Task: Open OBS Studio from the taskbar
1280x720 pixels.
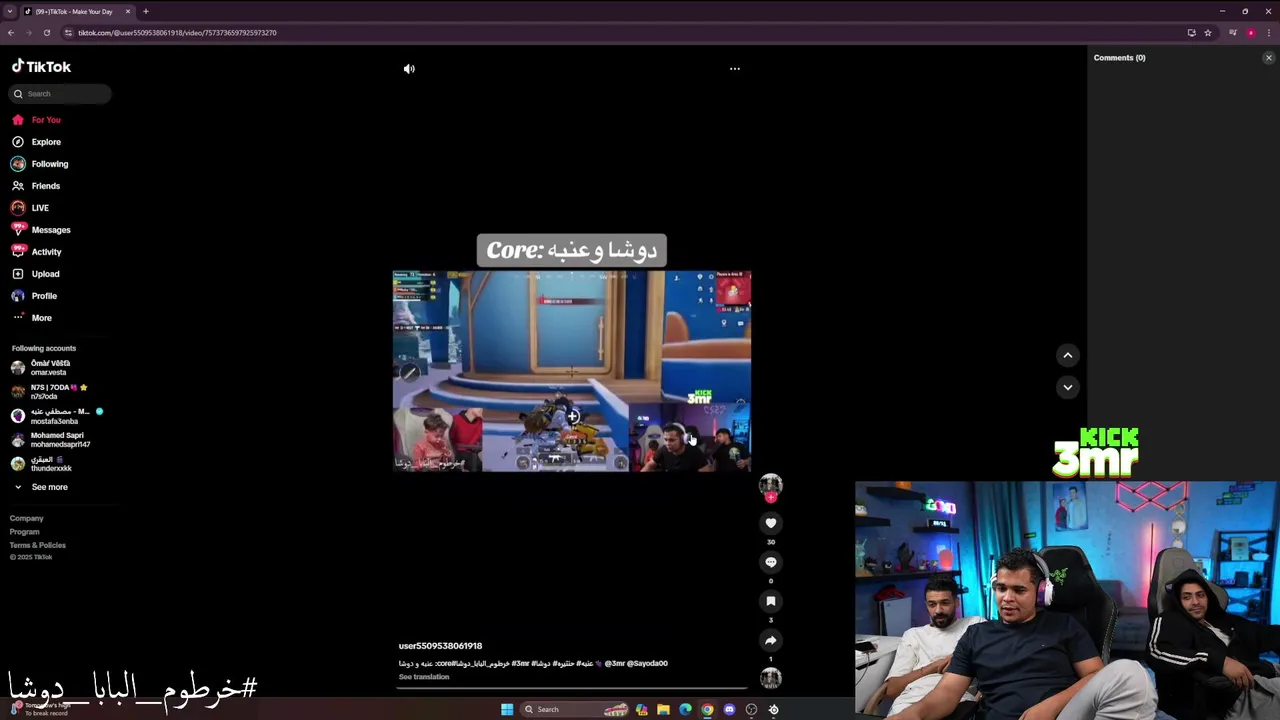Action: (x=751, y=710)
